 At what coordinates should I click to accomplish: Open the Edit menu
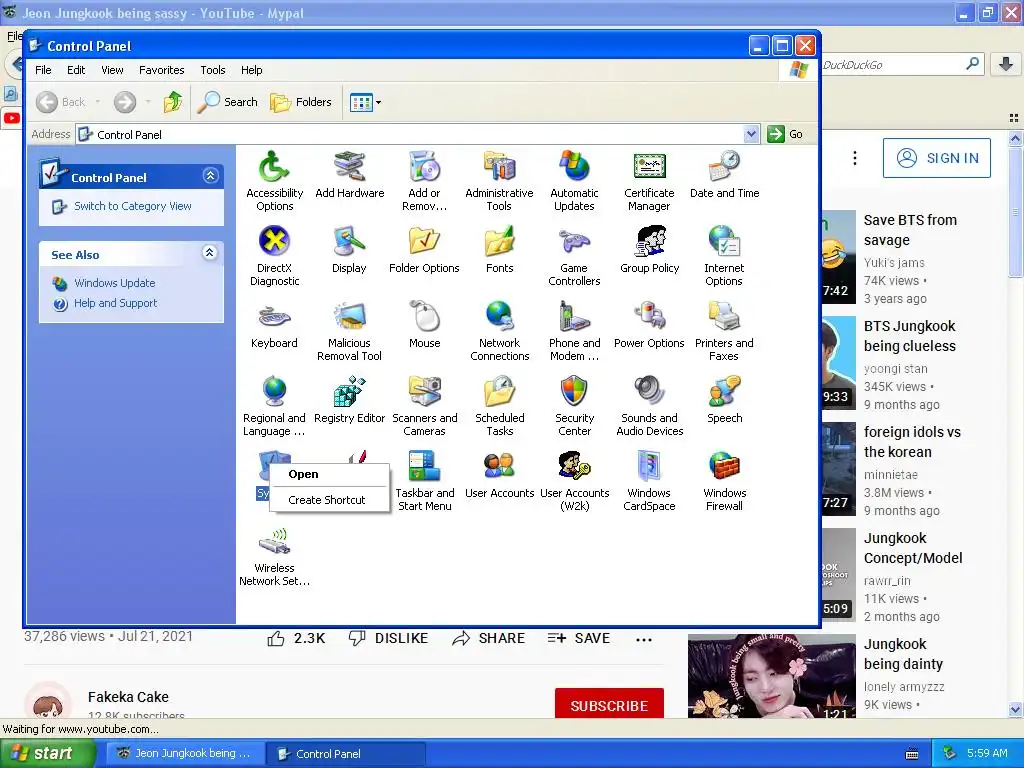(76, 70)
